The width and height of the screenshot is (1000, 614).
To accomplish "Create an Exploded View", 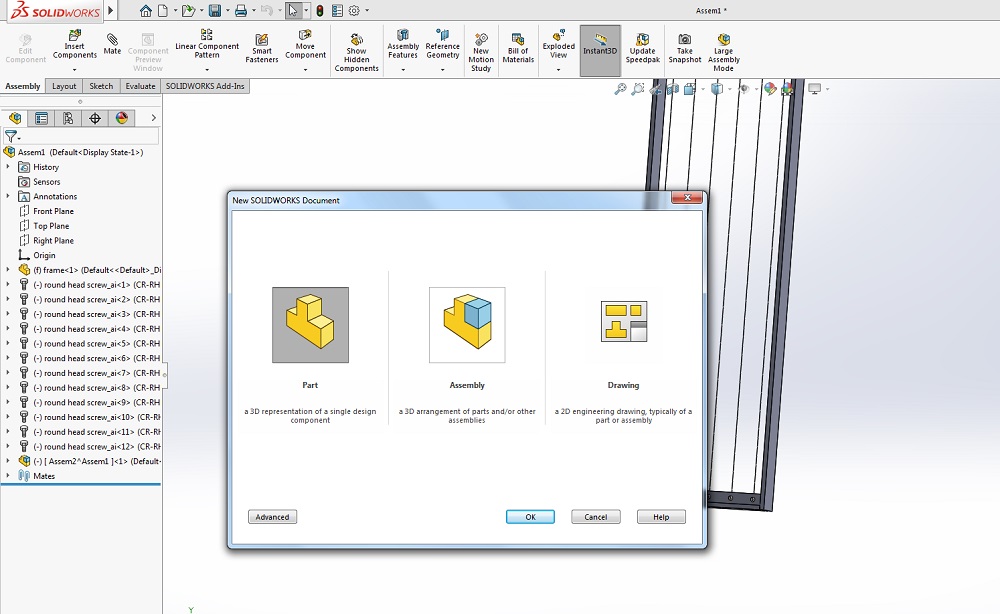I will coord(559,44).
